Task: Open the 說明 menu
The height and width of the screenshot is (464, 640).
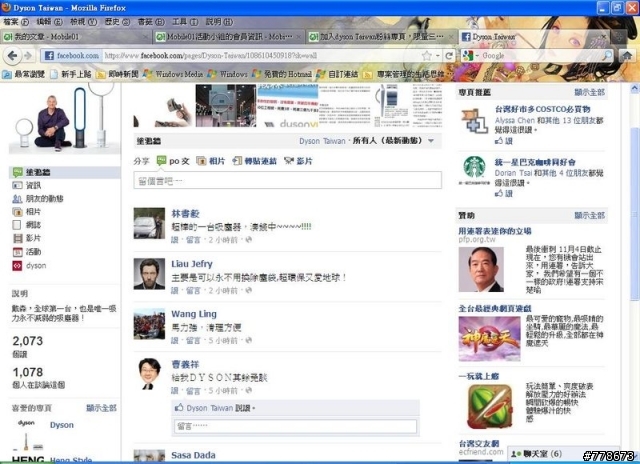Action: [219, 22]
